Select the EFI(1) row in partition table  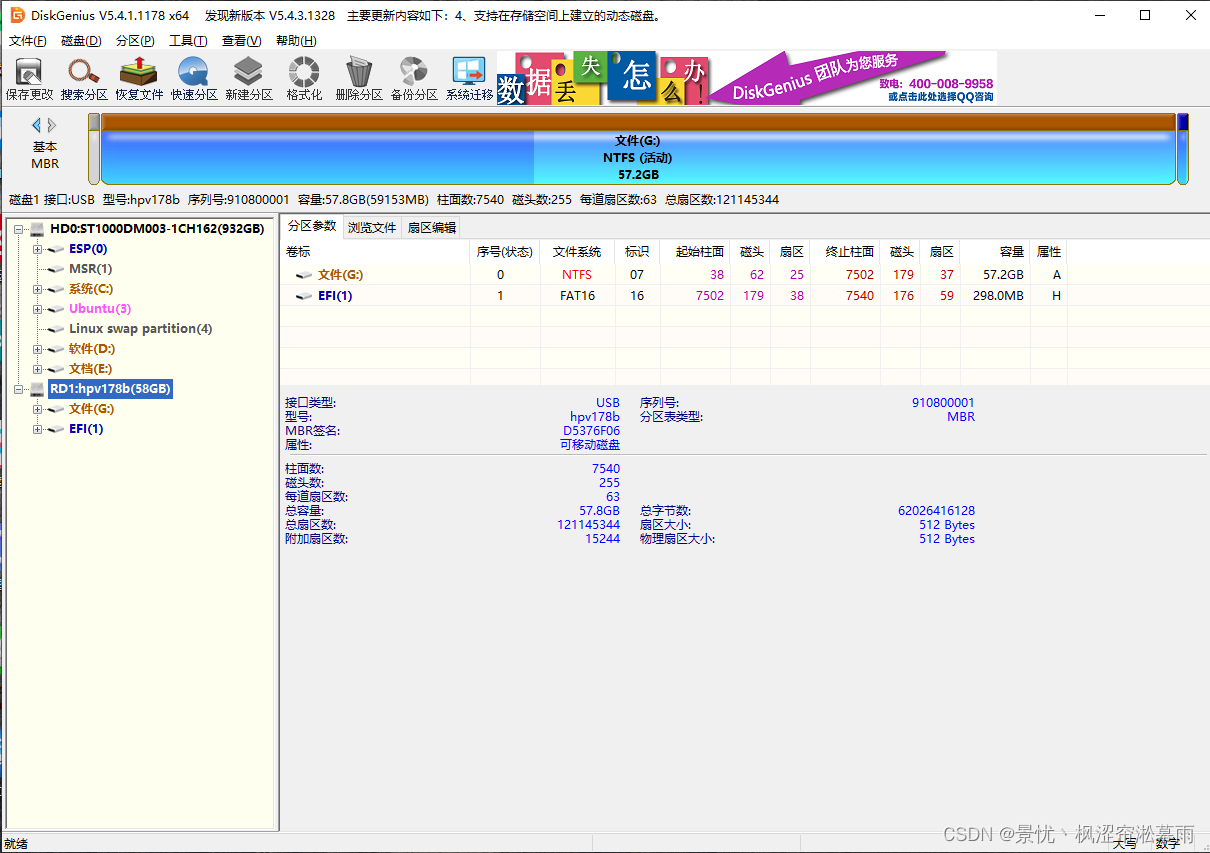[x=335, y=296]
